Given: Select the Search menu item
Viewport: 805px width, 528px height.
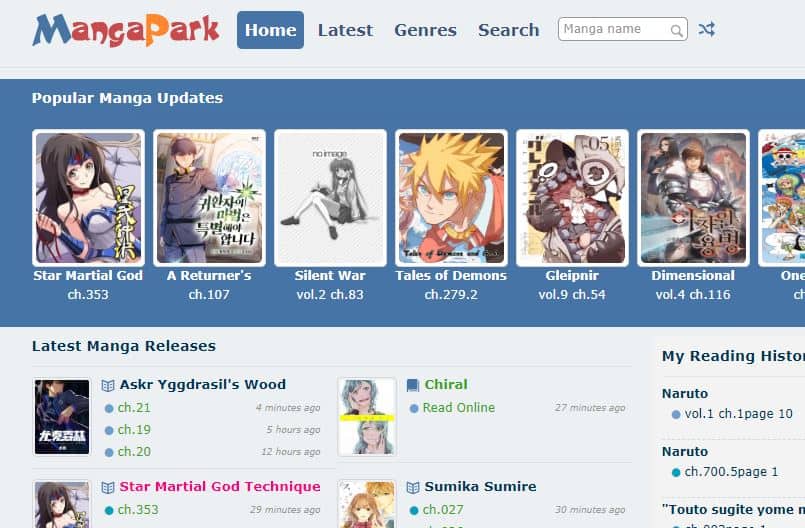Looking at the screenshot, I should coord(509,30).
